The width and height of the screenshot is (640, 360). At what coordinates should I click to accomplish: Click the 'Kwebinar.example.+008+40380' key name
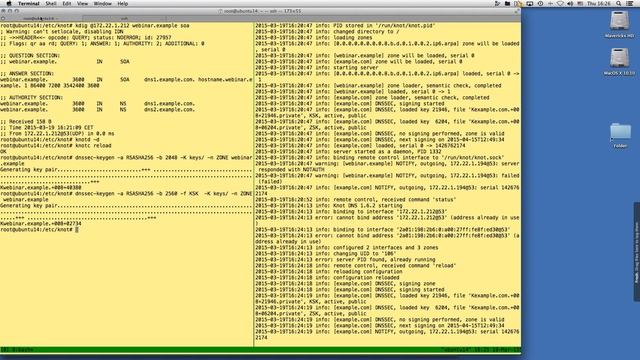(41, 188)
